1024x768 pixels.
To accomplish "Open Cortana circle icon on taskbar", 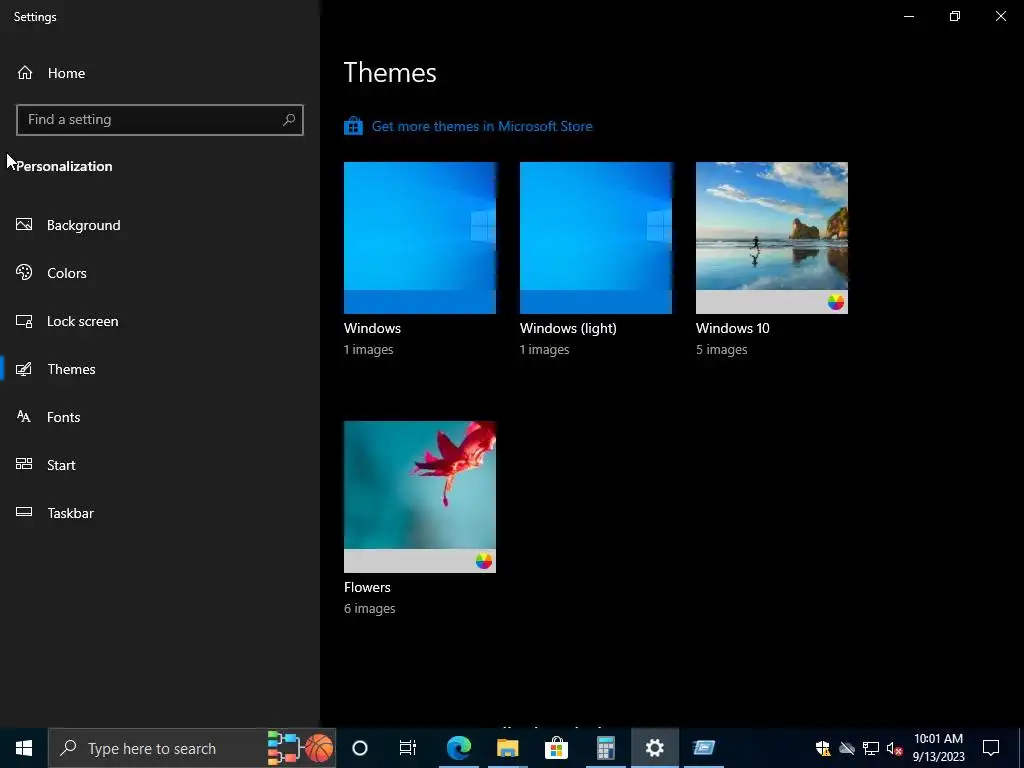I will [x=360, y=748].
